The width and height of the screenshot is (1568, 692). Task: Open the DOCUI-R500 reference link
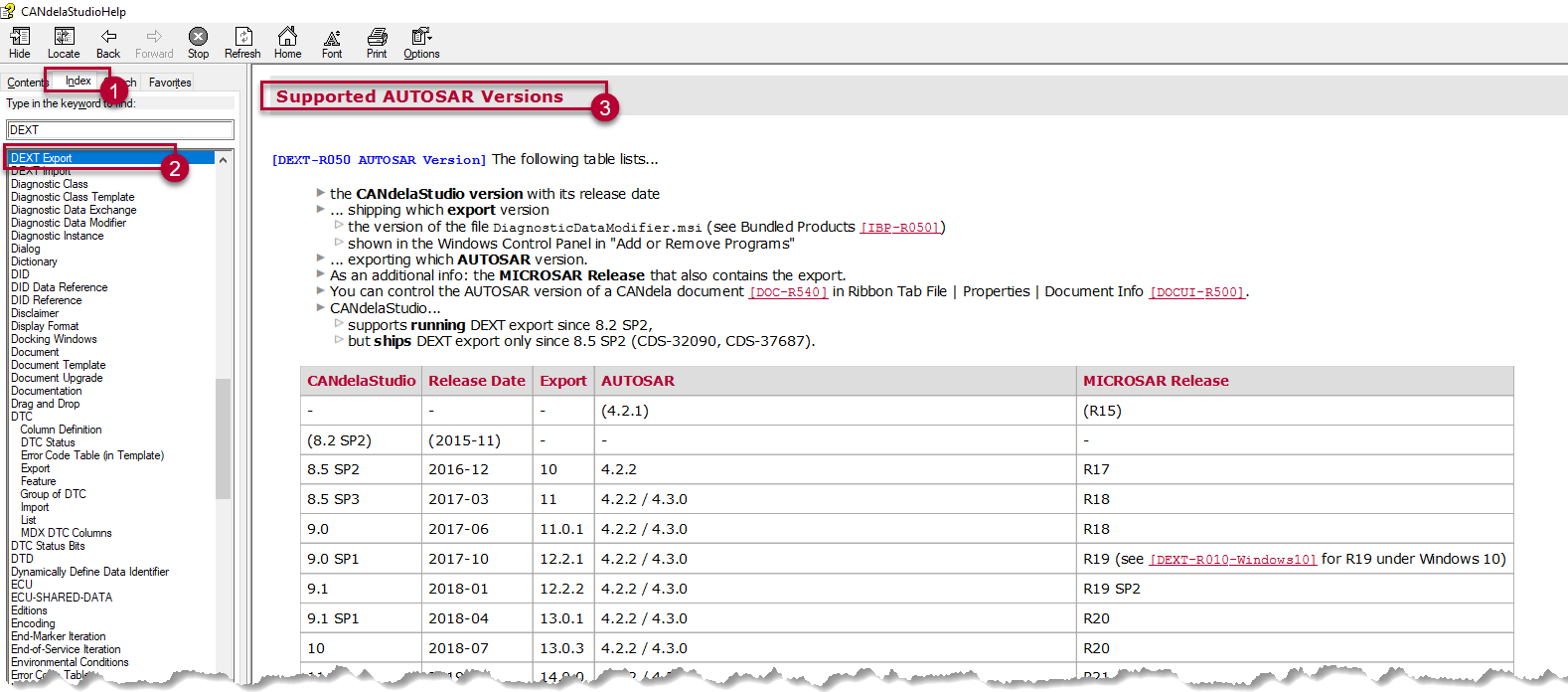coord(1196,292)
